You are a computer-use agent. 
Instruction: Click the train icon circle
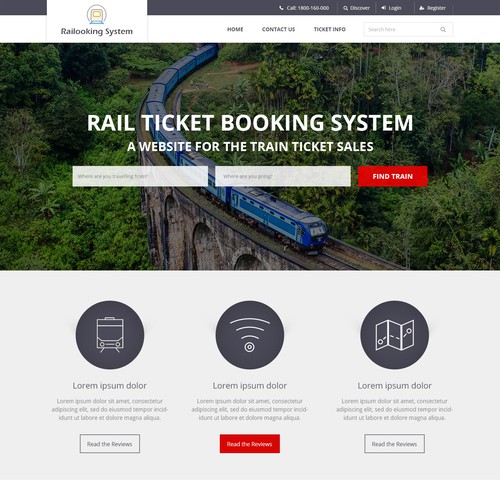point(110,335)
